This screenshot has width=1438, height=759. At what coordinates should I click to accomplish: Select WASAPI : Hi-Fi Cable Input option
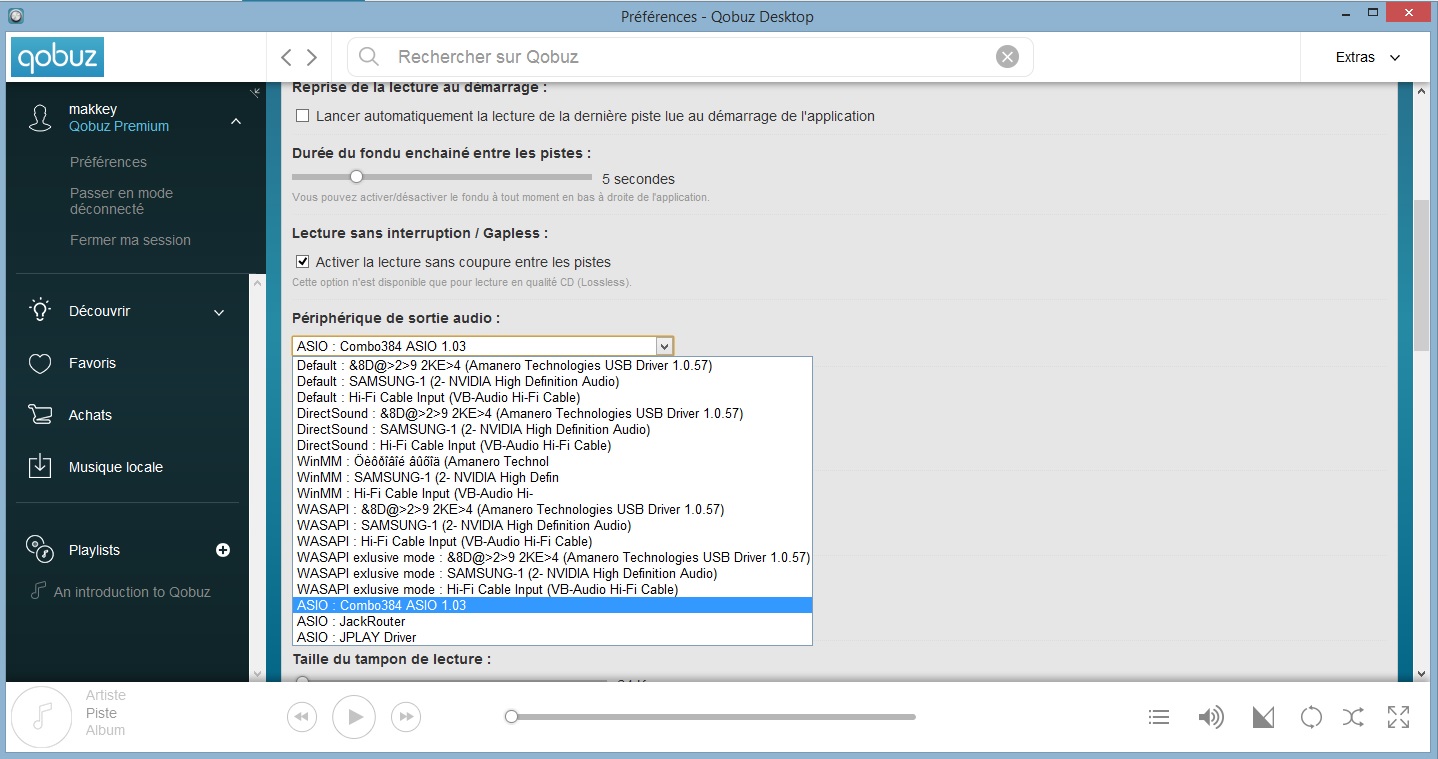click(x=552, y=541)
